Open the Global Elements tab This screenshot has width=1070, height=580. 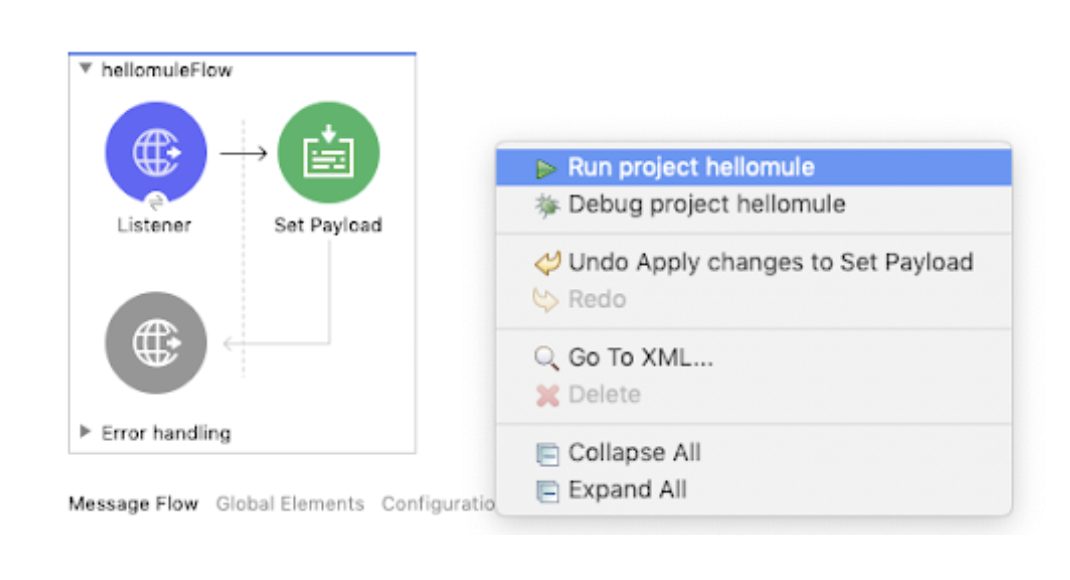pos(290,504)
